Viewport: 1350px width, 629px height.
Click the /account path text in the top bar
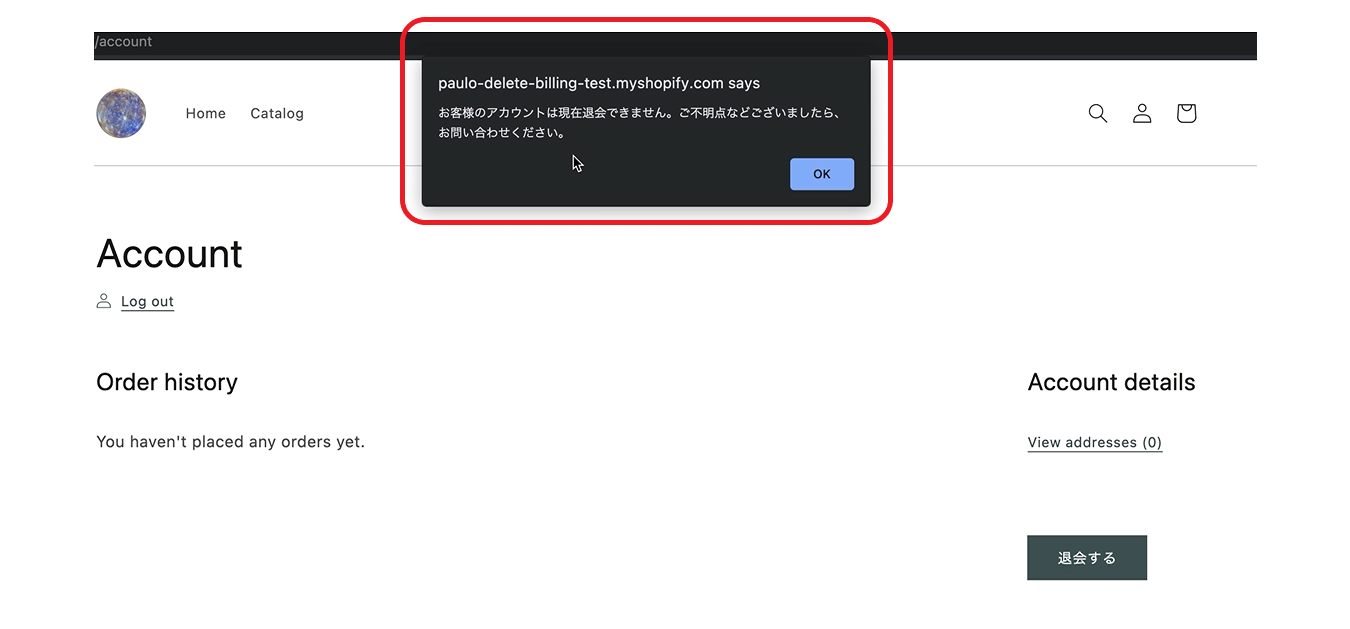tap(124, 42)
